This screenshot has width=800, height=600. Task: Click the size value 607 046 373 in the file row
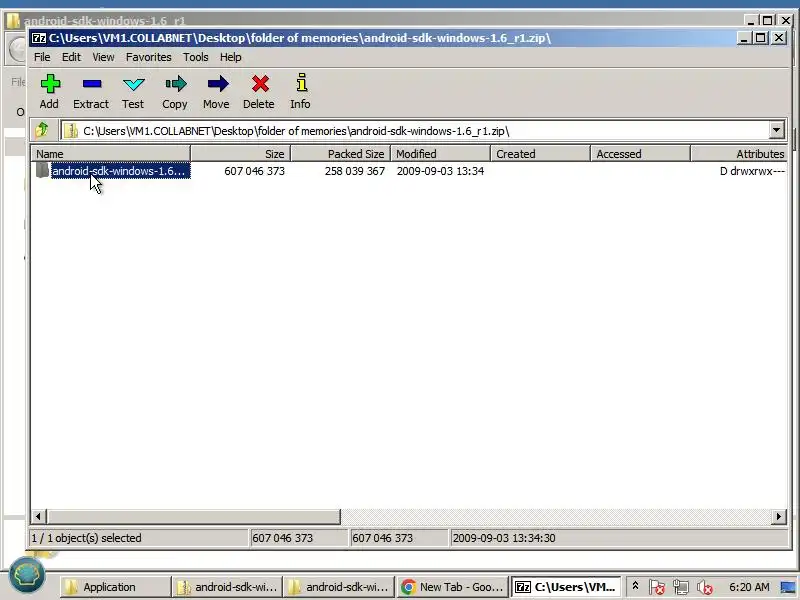pos(255,171)
